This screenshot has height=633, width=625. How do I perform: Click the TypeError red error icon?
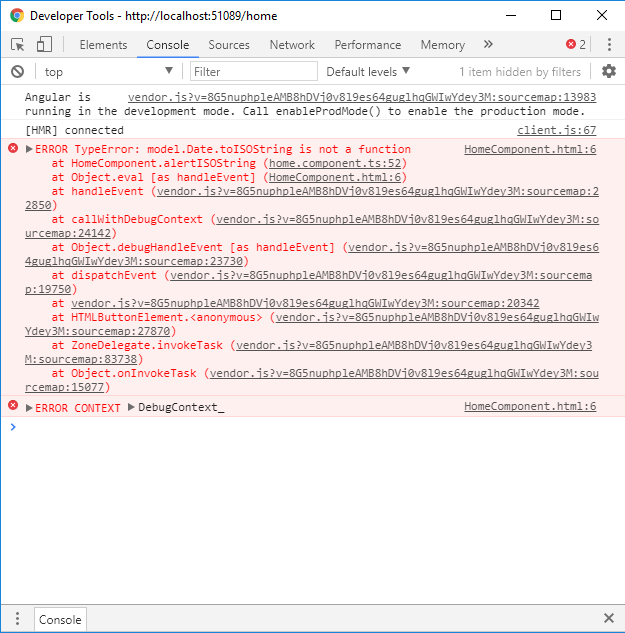tap(13, 148)
